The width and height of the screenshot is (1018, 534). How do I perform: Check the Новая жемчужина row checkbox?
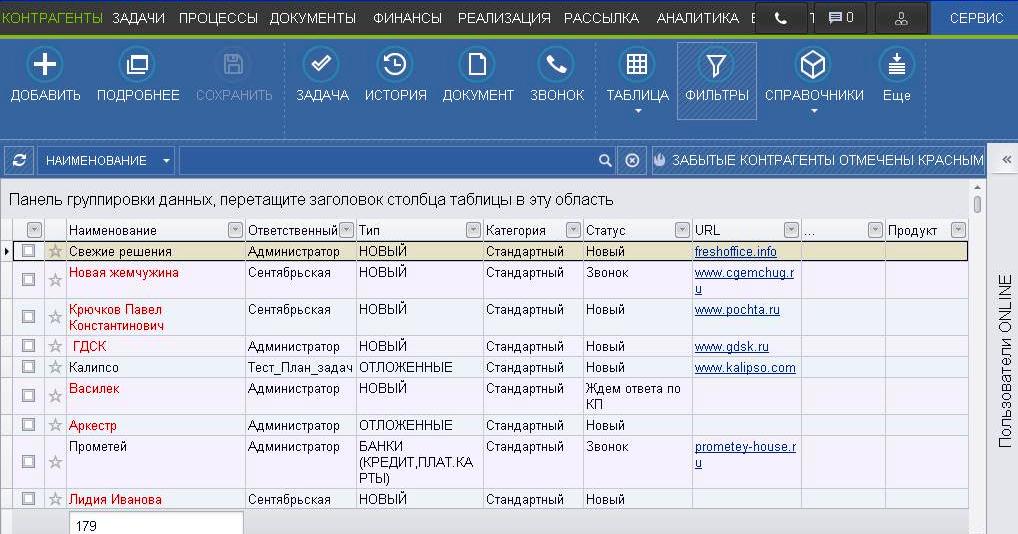click(28, 279)
